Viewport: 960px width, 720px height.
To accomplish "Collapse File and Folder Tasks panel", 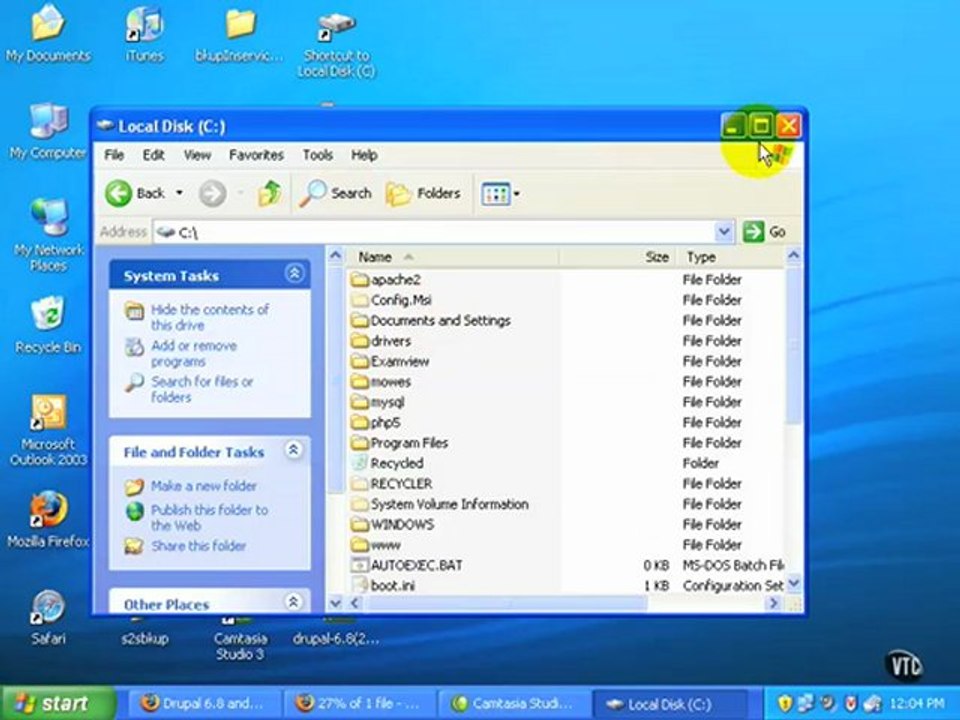I will [x=293, y=451].
